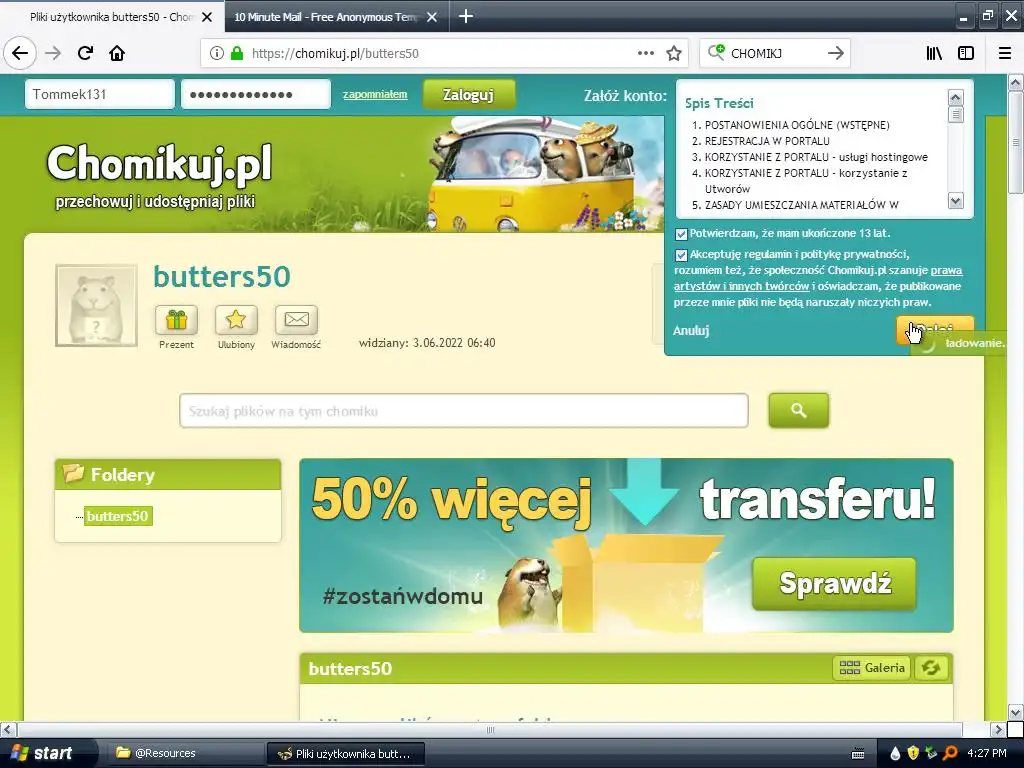This screenshot has height=768, width=1024.
Task: Focus the password field
Action: [256, 94]
